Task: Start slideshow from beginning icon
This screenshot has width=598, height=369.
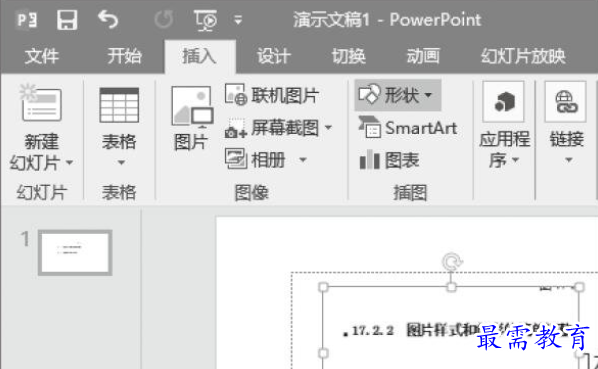Action: pos(206,20)
